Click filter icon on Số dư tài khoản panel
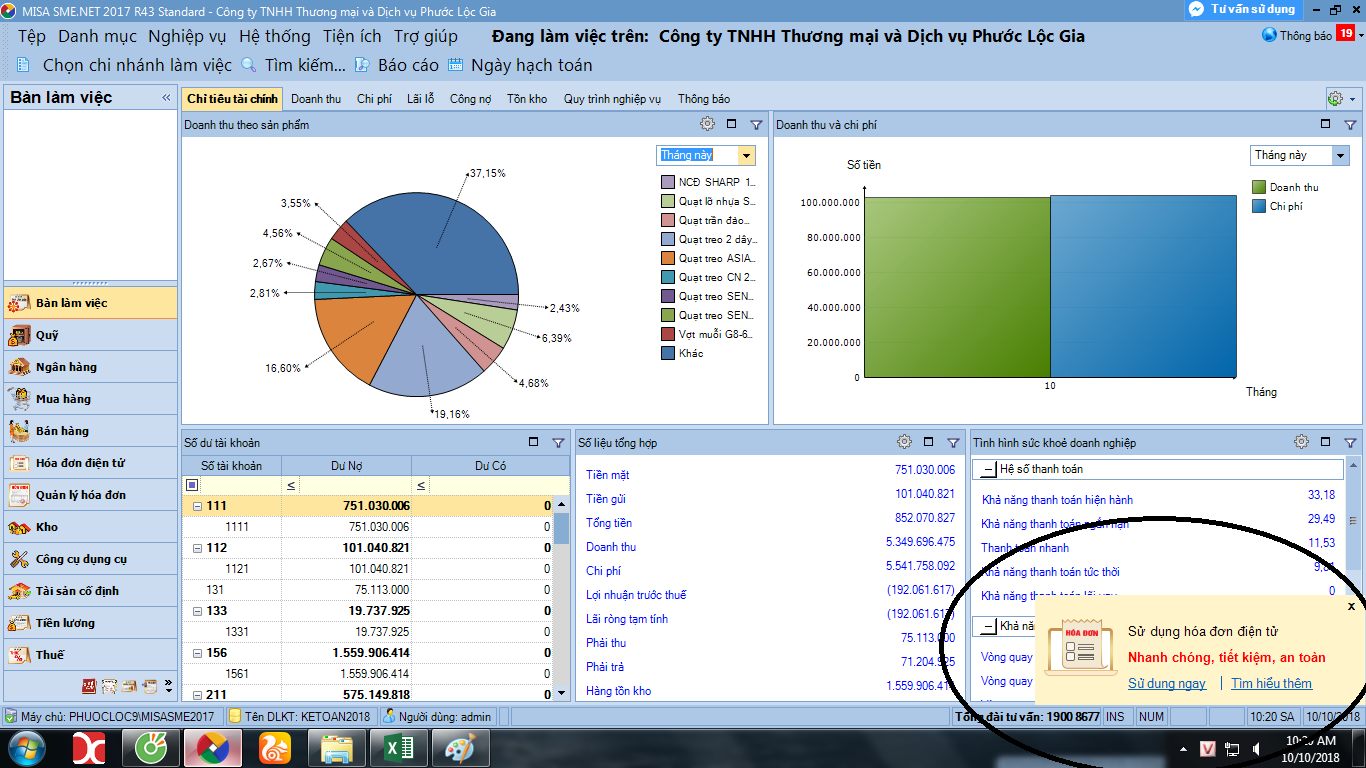This screenshot has width=1366, height=768. pyautogui.click(x=558, y=442)
